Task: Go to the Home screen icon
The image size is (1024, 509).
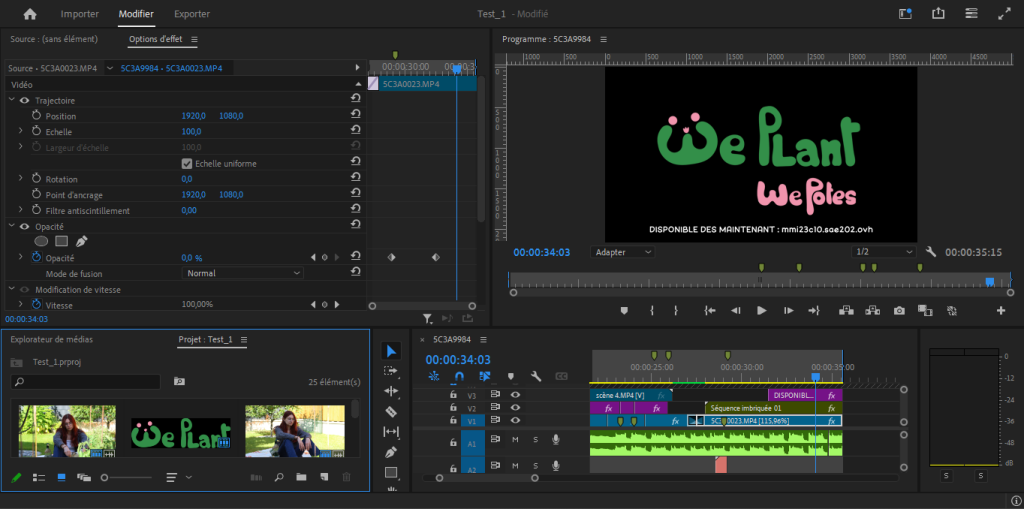Action: (30, 14)
